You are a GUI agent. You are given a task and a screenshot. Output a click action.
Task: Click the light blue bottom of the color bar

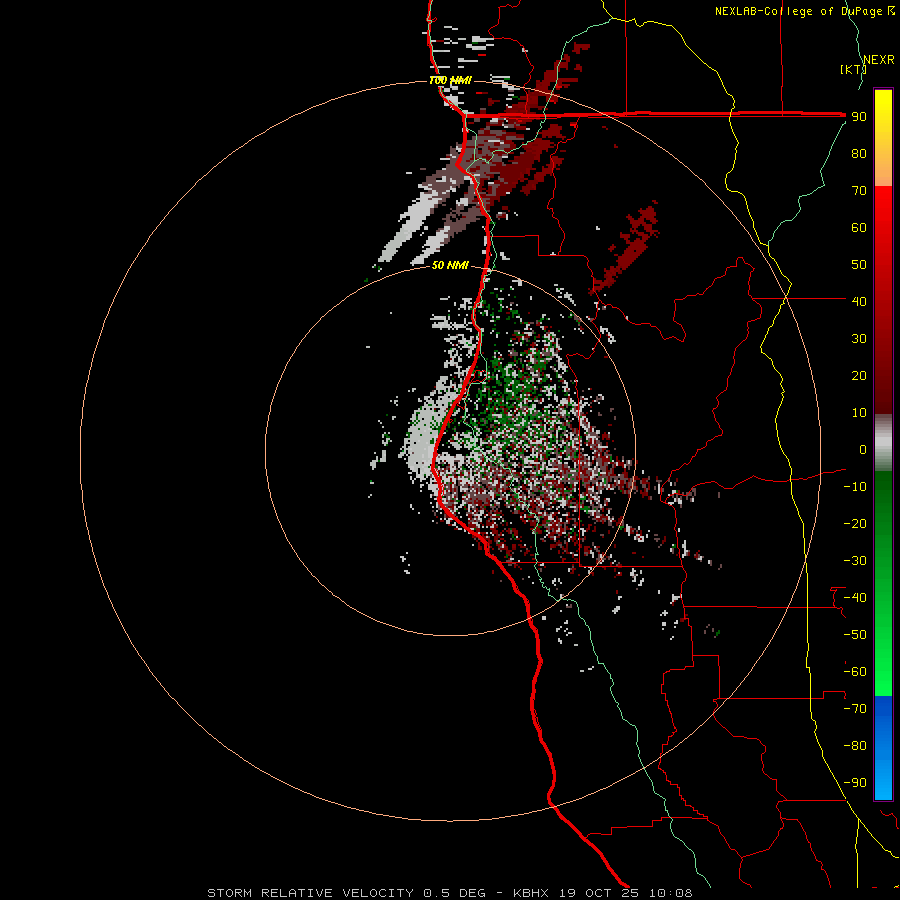pos(883,778)
